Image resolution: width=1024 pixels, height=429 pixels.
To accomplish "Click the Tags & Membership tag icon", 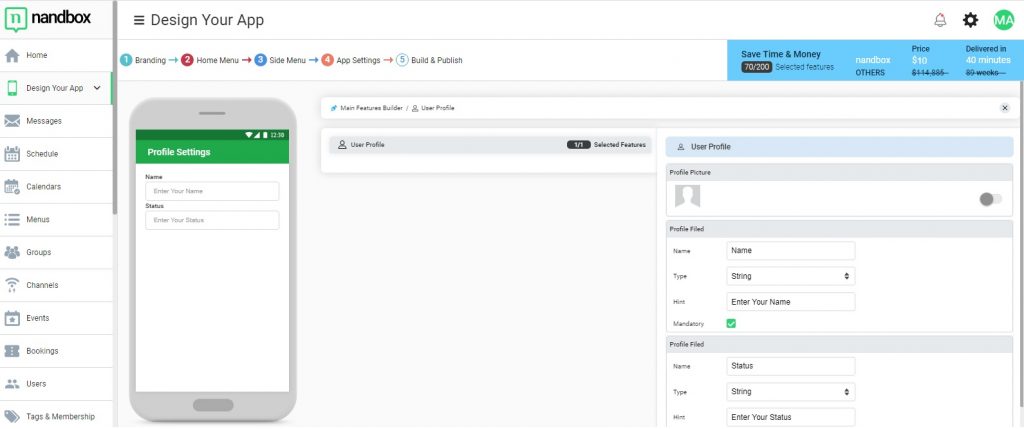I will coord(12,417).
